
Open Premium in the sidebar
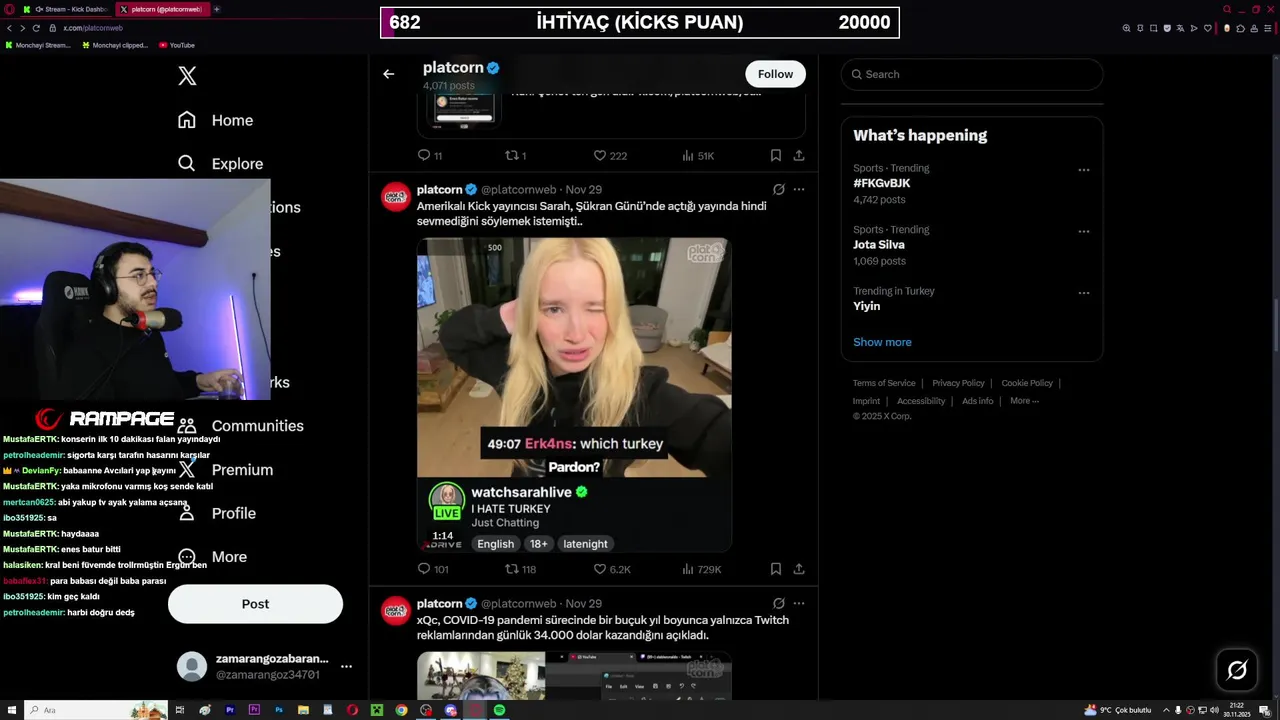click(x=225, y=470)
